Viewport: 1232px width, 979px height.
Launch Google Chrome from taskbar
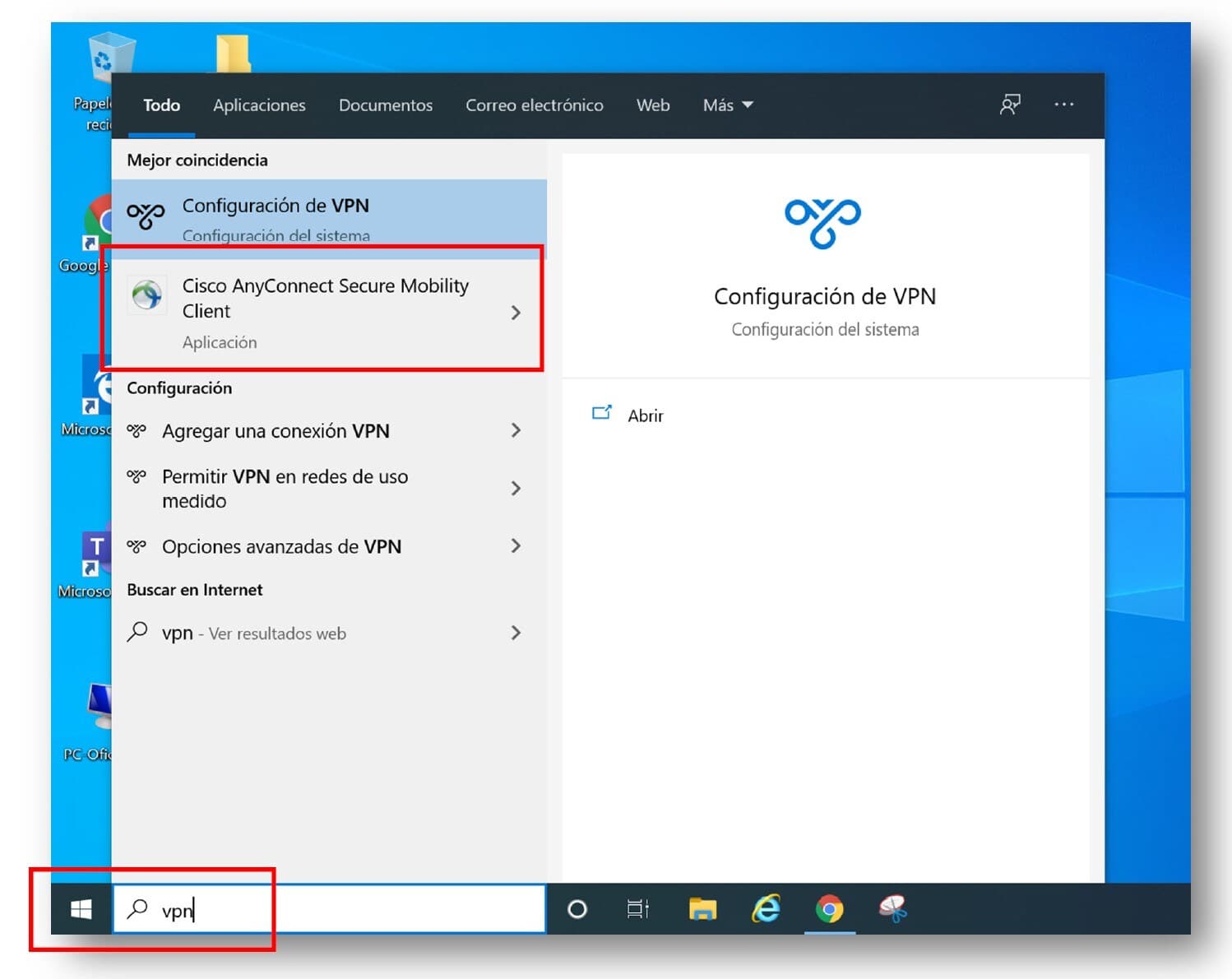pyautogui.click(x=829, y=909)
